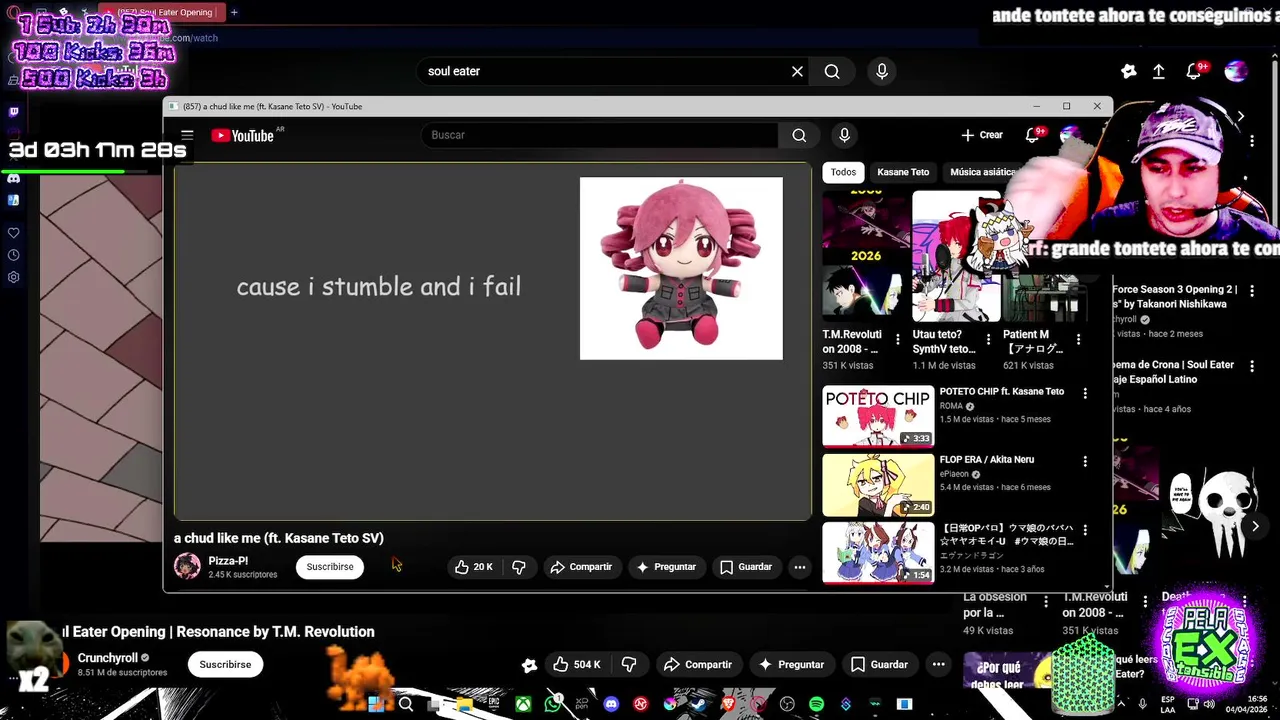This screenshot has height=720, width=1280.
Task: Like the Soul Eater Opening video (504 K)
Action: [x=577, y=664]
